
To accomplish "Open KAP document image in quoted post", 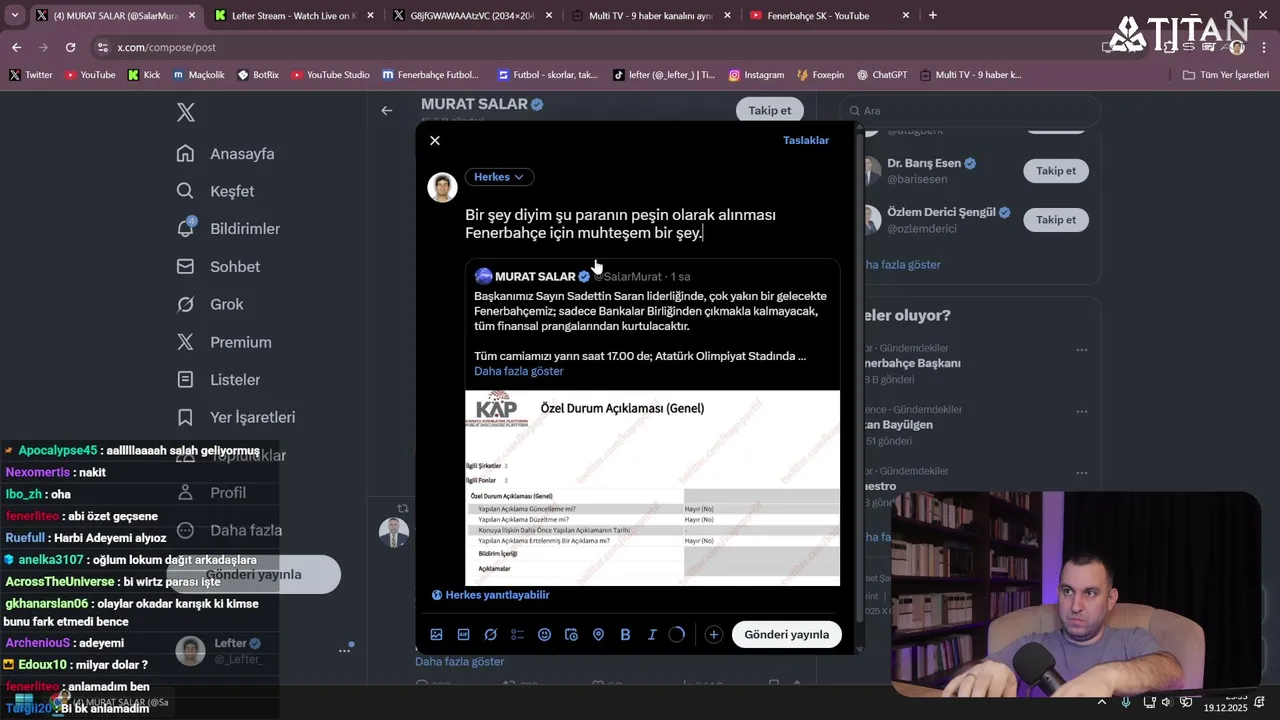I will (x=652, y=488).
